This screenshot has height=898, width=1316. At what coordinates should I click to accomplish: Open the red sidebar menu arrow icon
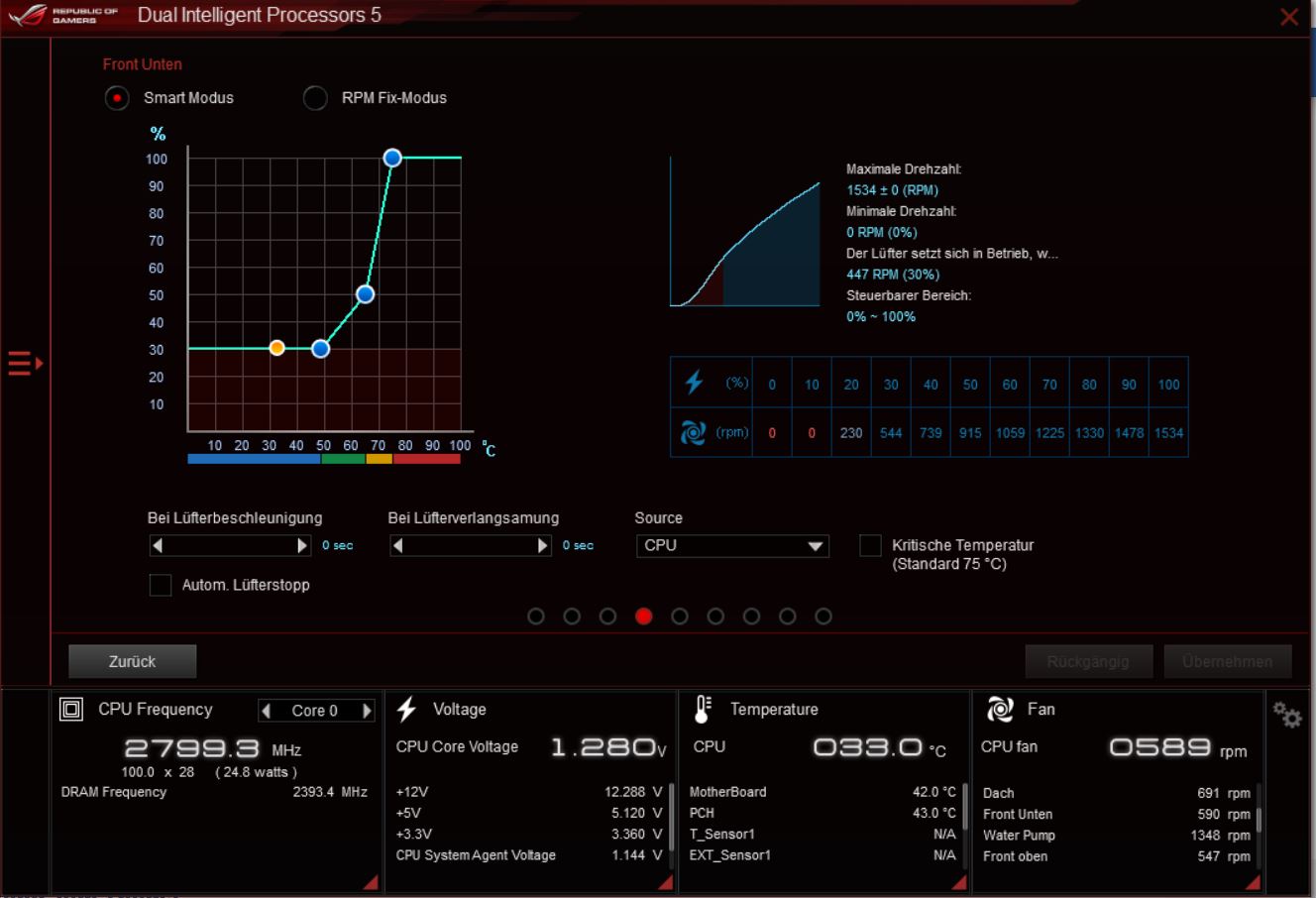(26, 364)
